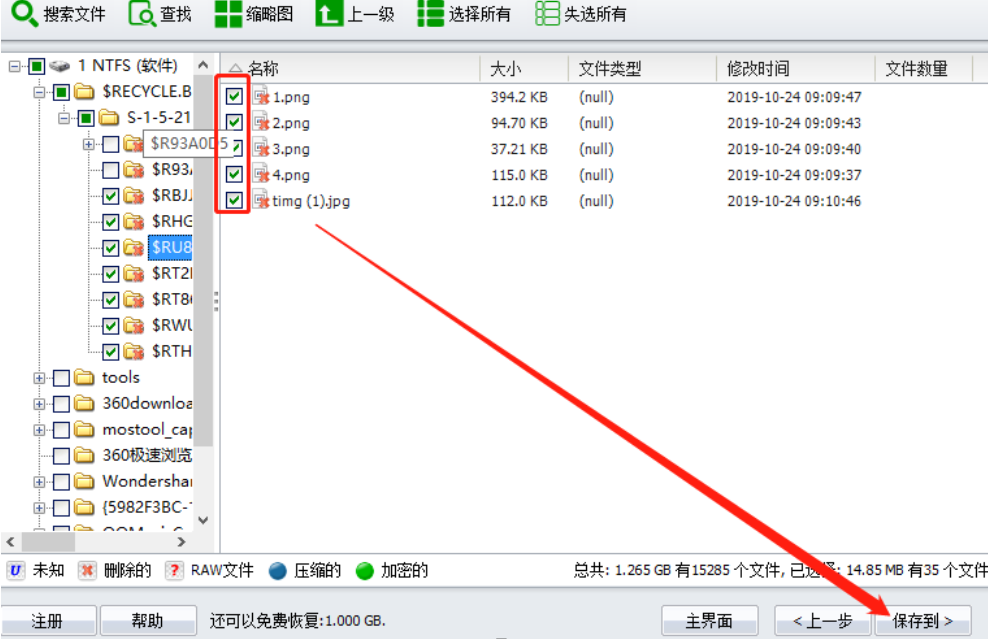Click the deleted (删除的) legend icon
This screenshot has width=988, height=639.
(87, 570)
